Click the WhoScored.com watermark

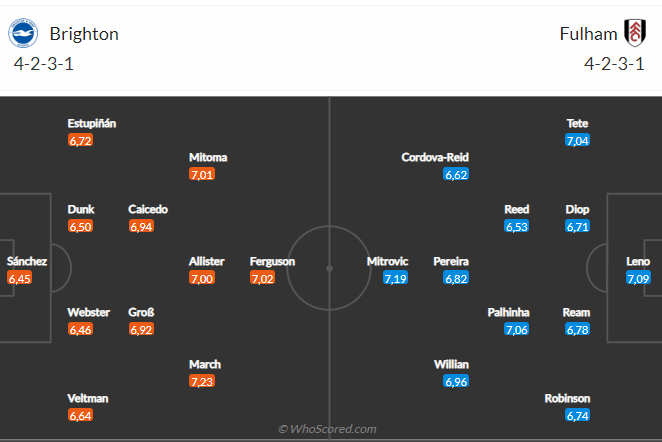(x=327, y=429)
